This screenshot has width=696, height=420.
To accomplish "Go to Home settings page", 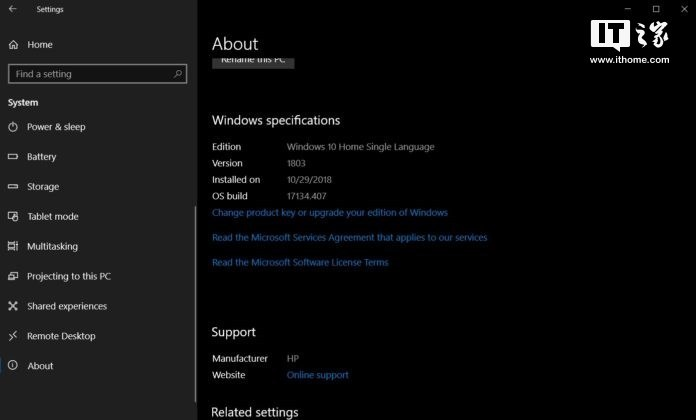I will point(40,44).
